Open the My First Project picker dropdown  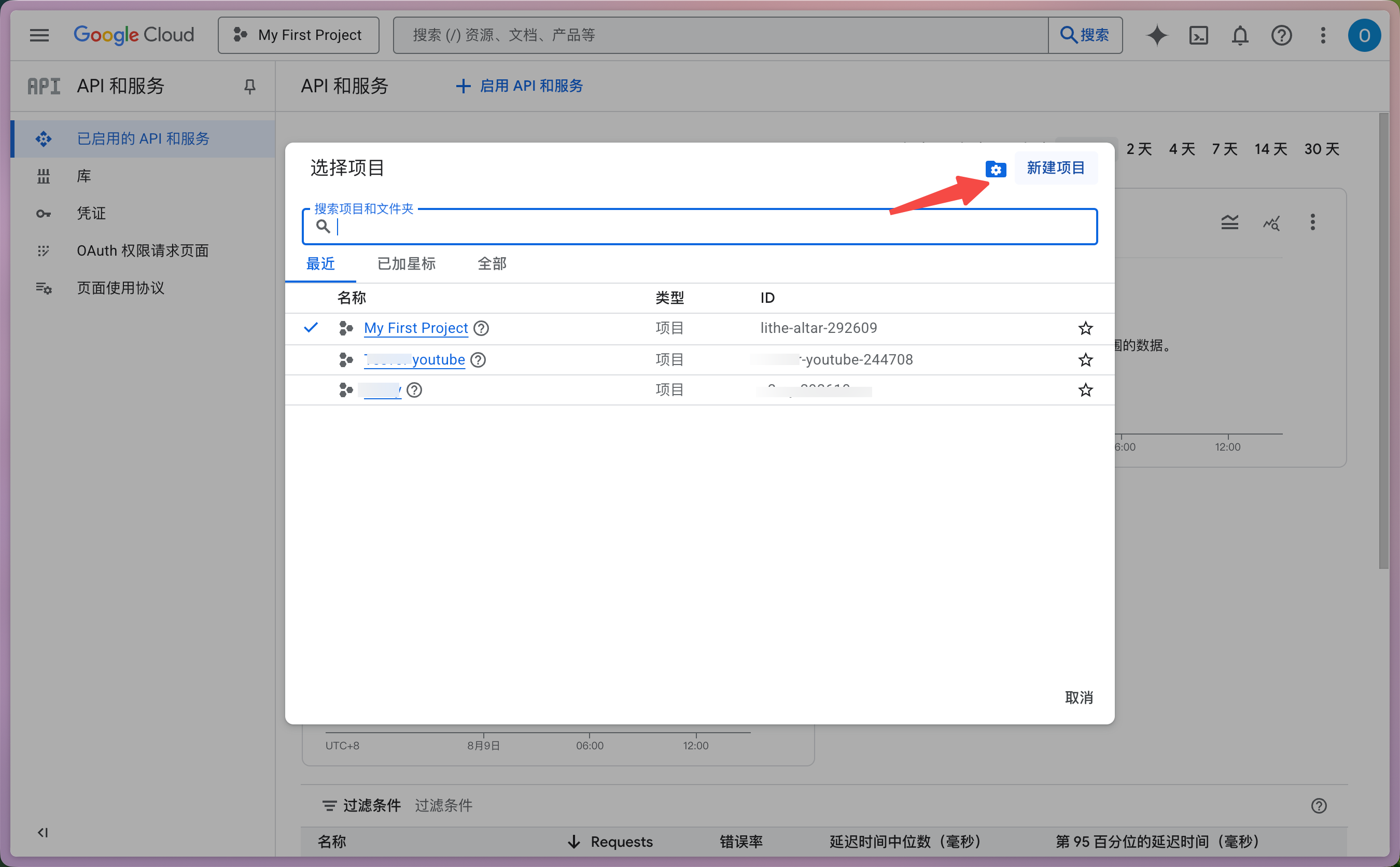pos(298,36)
